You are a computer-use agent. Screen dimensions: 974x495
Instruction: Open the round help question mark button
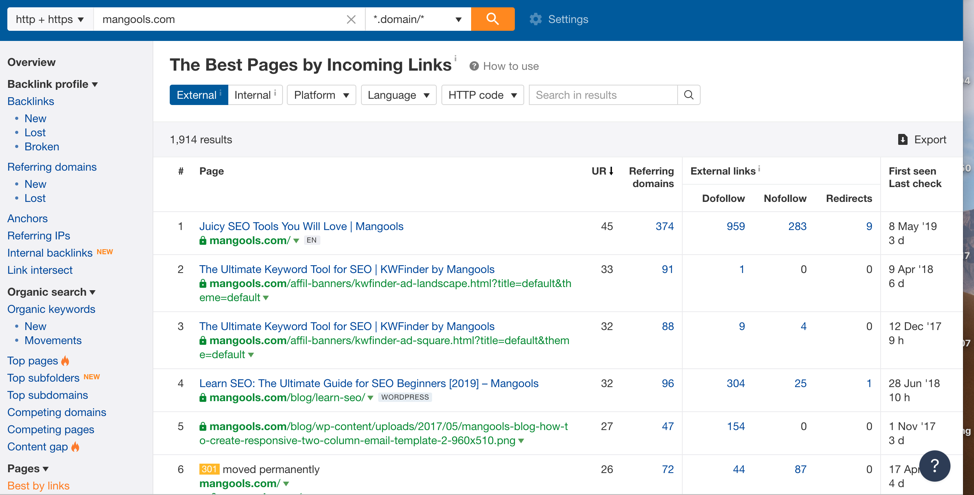(x=935, y=465)
